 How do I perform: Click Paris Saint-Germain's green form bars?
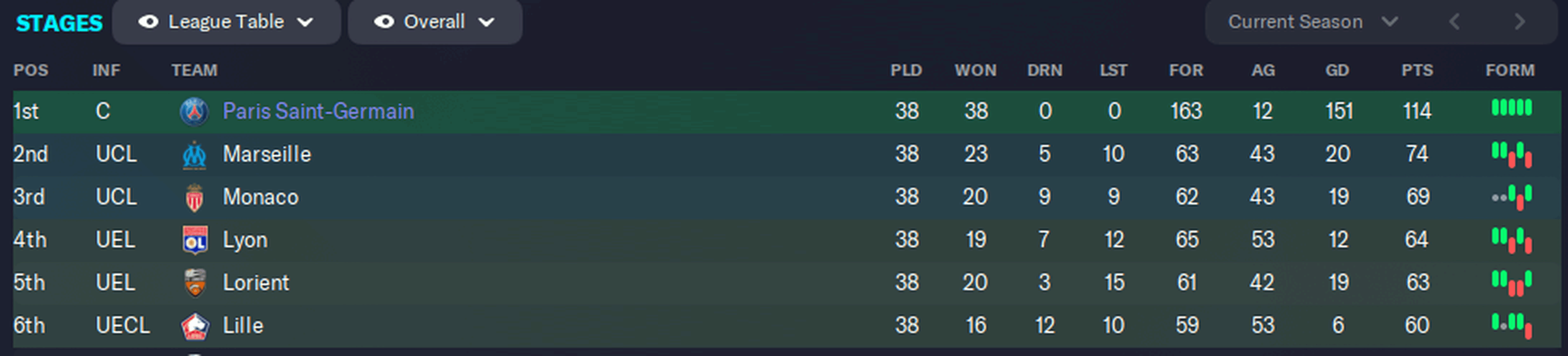pyautogui.click(x=1511, y=108)
